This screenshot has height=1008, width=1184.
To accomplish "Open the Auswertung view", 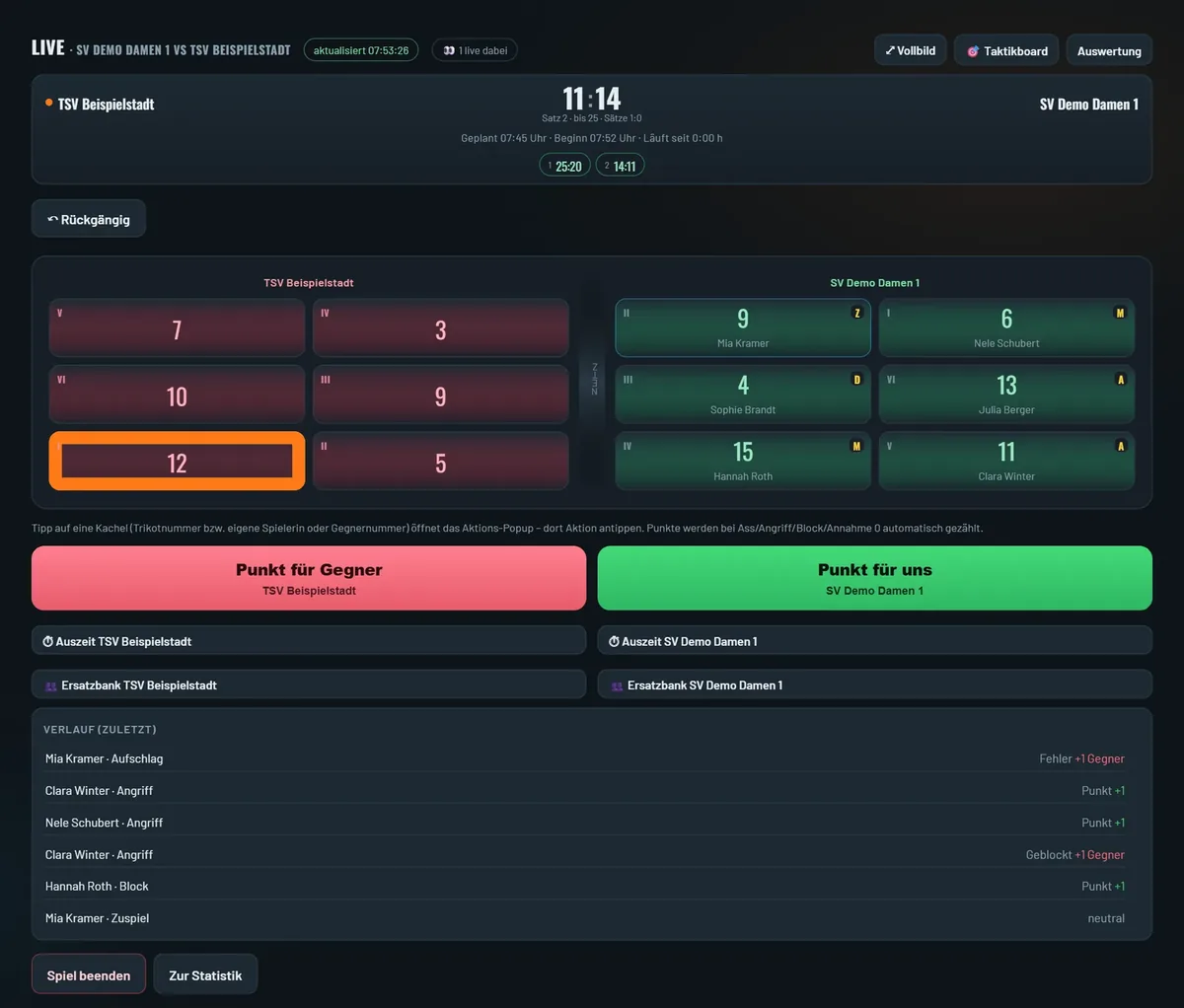I will pyautogui.click(x=1109, y=50).
